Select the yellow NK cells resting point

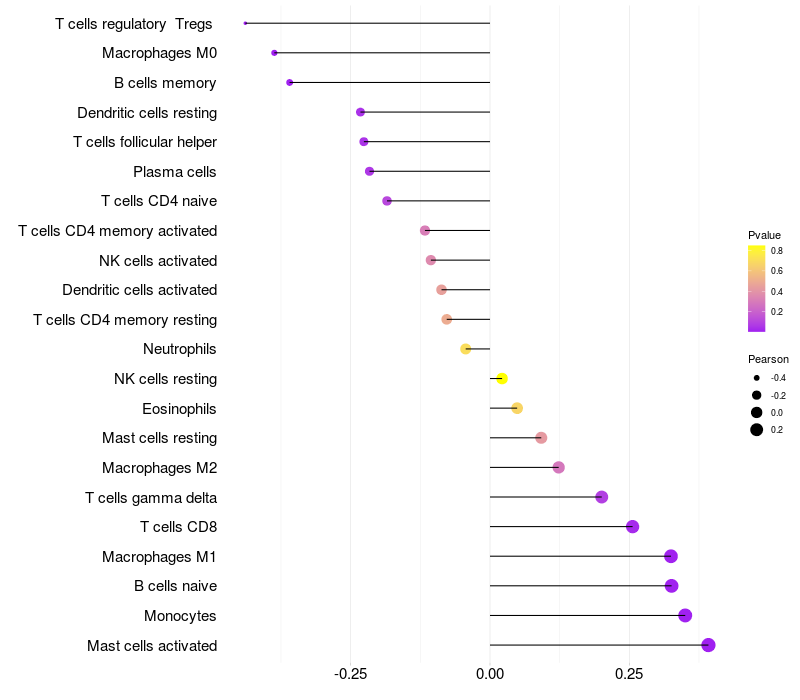[x=502, y=379]
